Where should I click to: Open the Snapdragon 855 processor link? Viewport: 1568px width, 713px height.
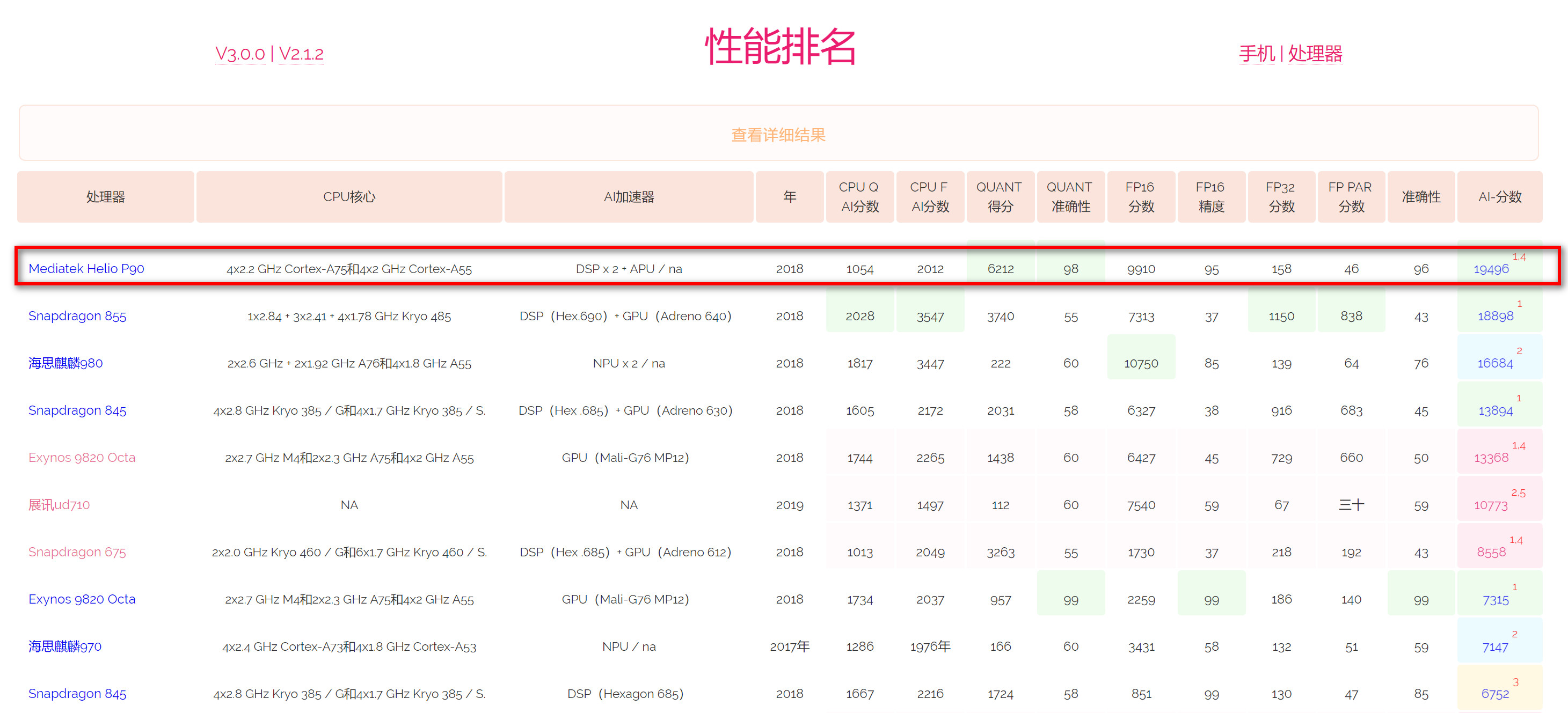coord(77,317)
